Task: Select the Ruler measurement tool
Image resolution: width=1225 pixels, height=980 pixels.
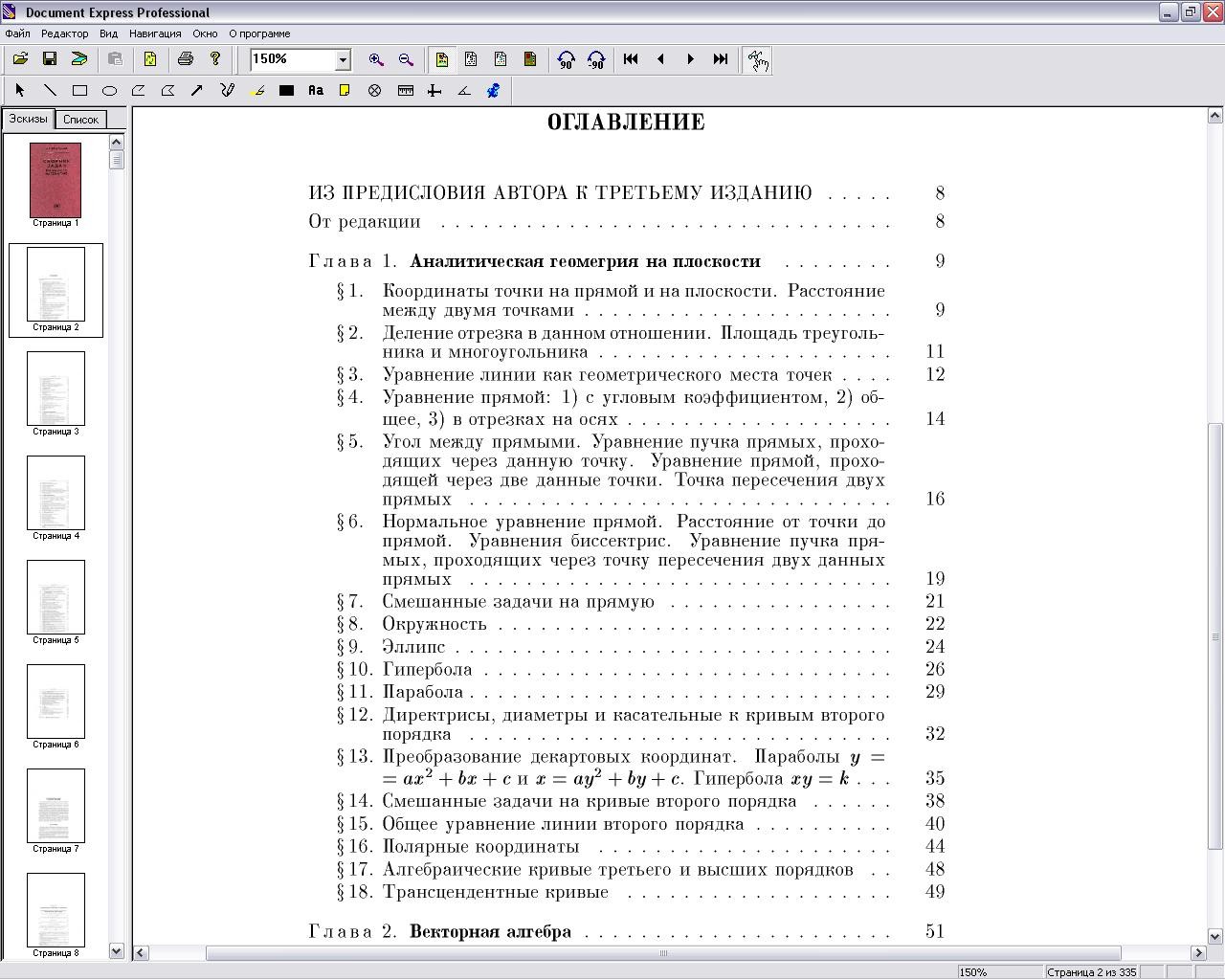Action: click(x=406, y=90)
